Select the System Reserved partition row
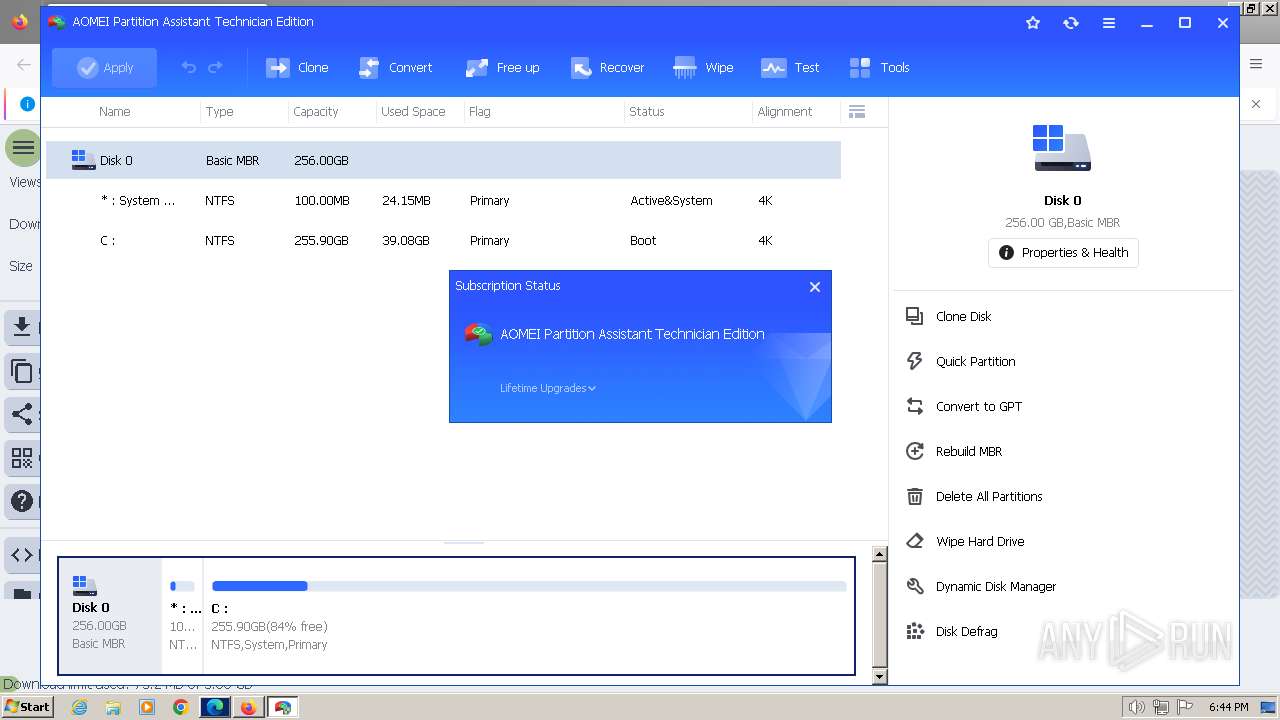1280x720 pixels. [443, 200]
